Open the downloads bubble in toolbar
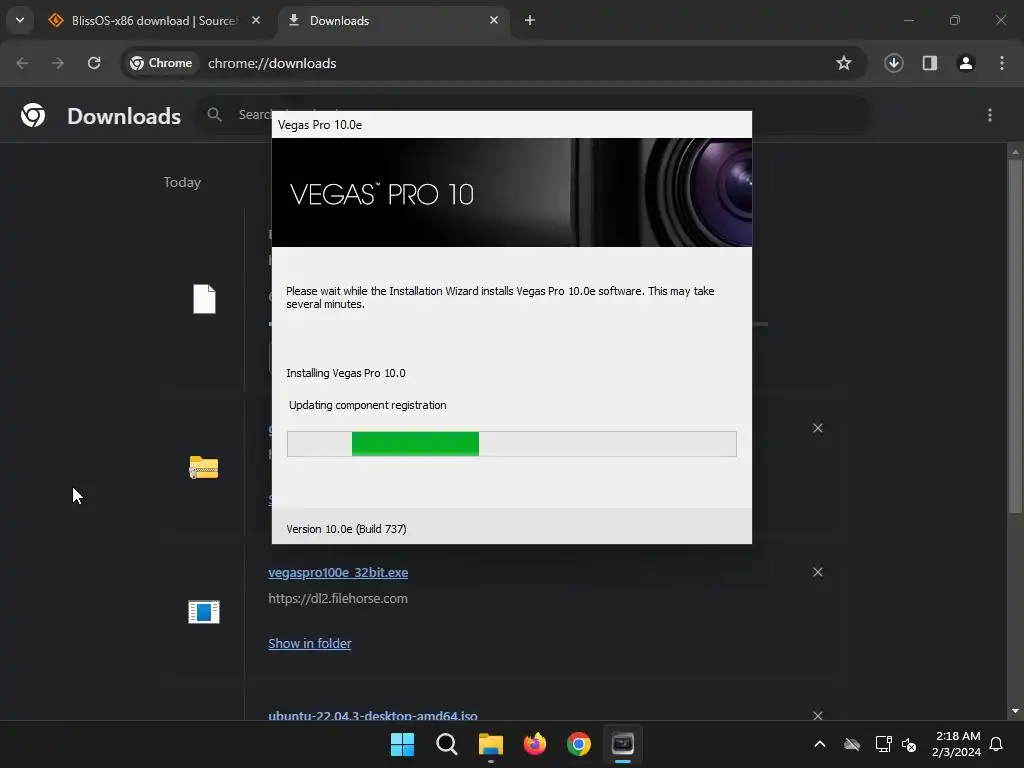The width and height of the screenshot is (1024, 768). [x=893, y=63]
